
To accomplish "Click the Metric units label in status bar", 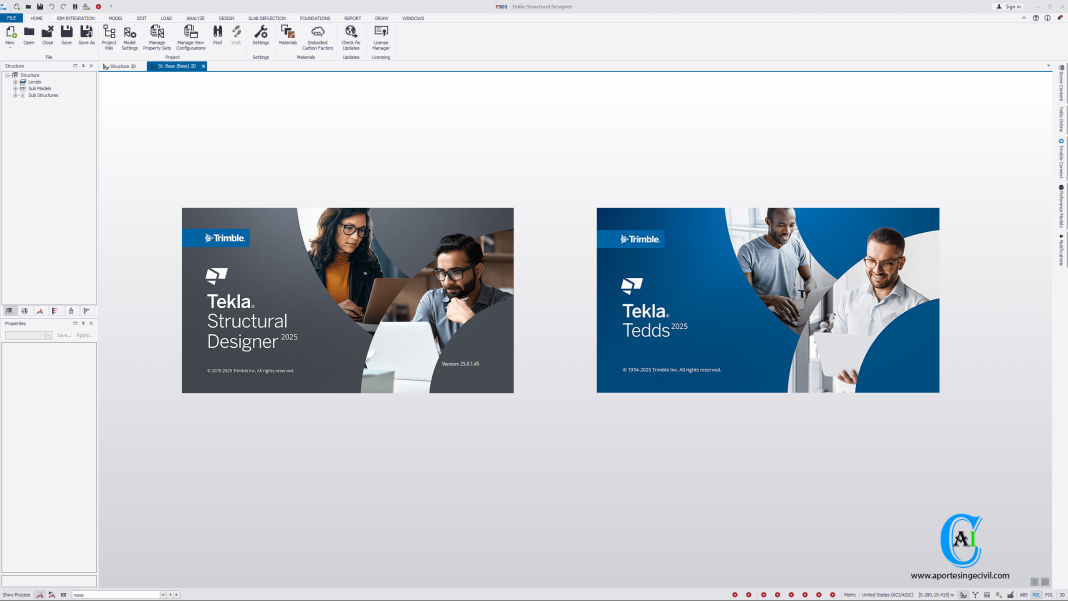I will (849, 594).
